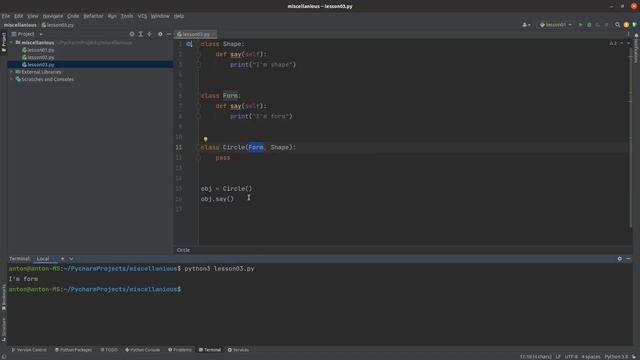This screenshot has width=640, height=360.
Task: Click the UTF-8 encoding in the status bar
Action: pyautogui.click(x=571, y=357)
